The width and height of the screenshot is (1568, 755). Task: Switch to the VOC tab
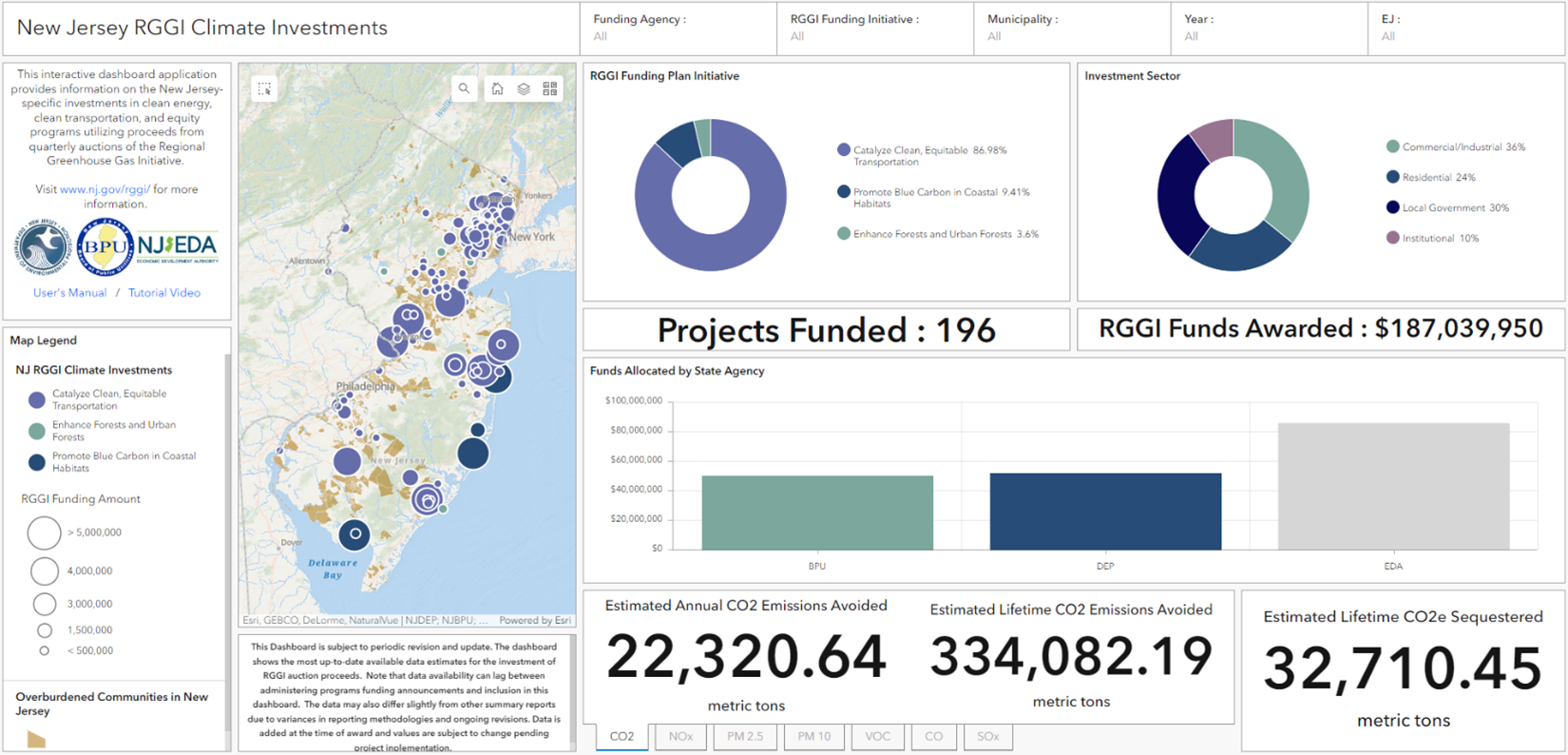[x=878, y=737]
